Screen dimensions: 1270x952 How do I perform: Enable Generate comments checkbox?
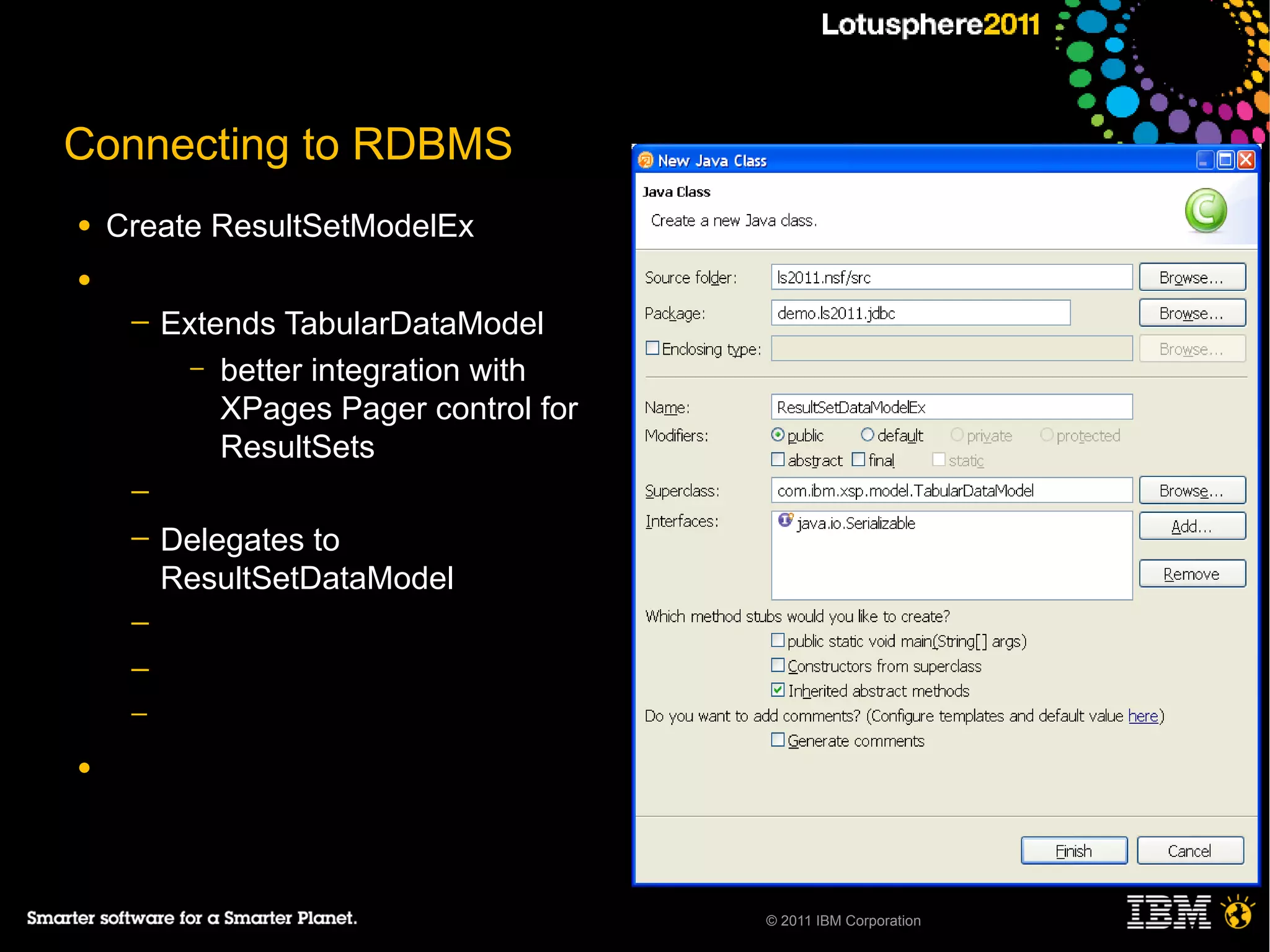tap(778, 740)
